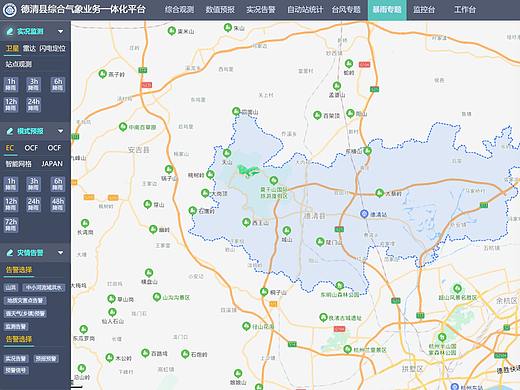Click the 良渚古城遗址 map marker
520x390 pixels.
323,317
